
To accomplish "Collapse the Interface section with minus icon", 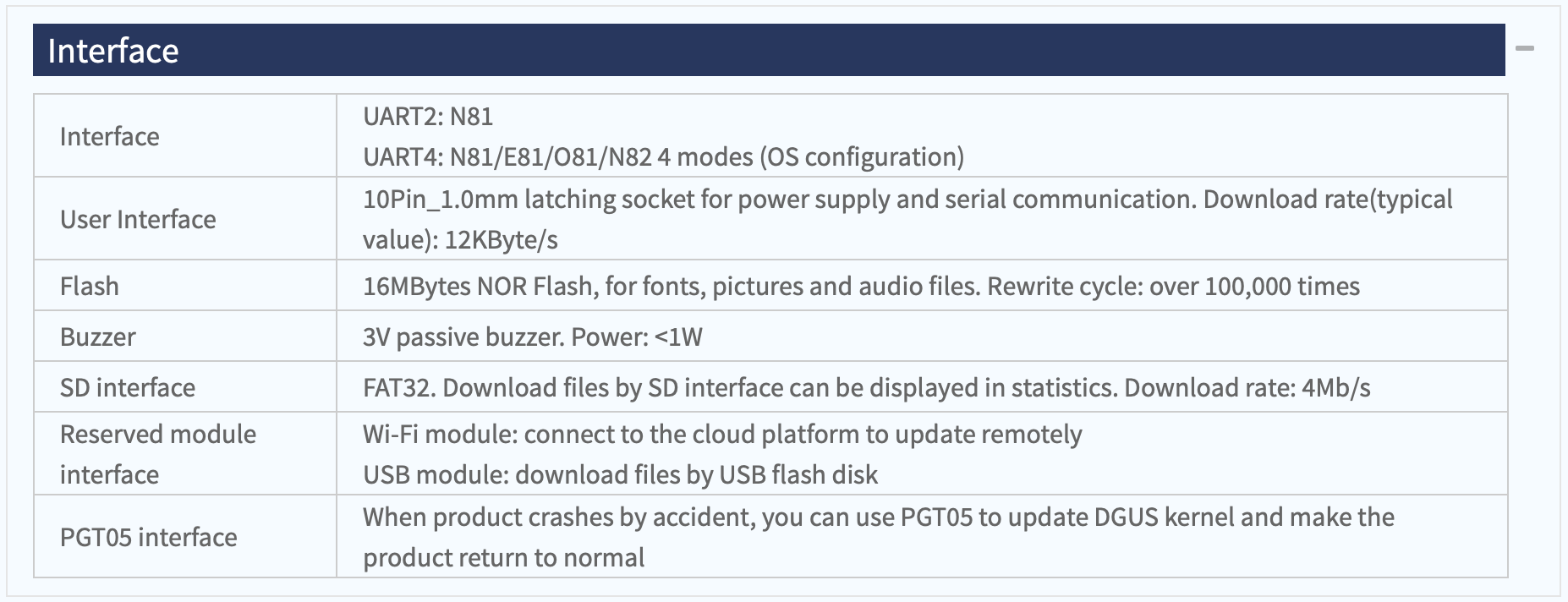I will coord(1524,49).
